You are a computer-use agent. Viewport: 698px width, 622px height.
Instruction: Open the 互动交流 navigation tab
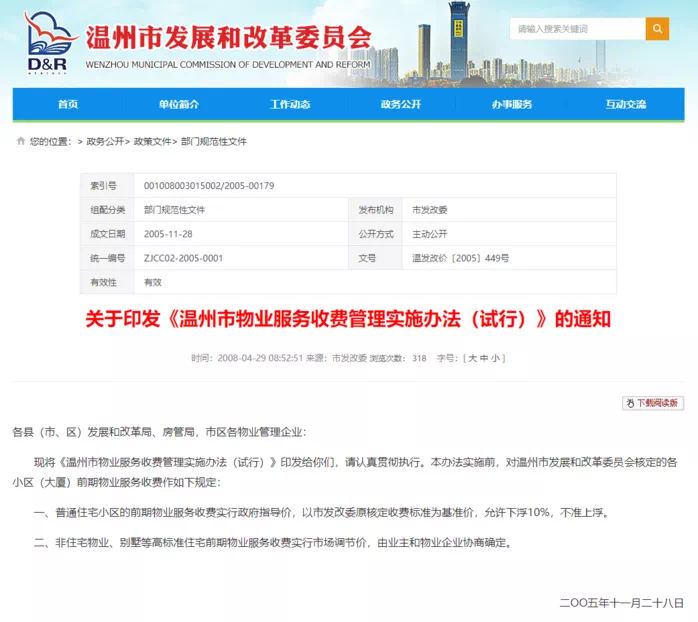tap(625, 104)
